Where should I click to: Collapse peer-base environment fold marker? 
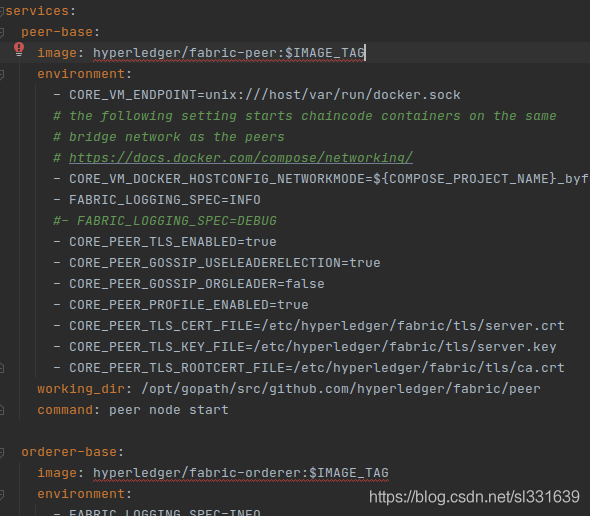click(x=2, y=75)
